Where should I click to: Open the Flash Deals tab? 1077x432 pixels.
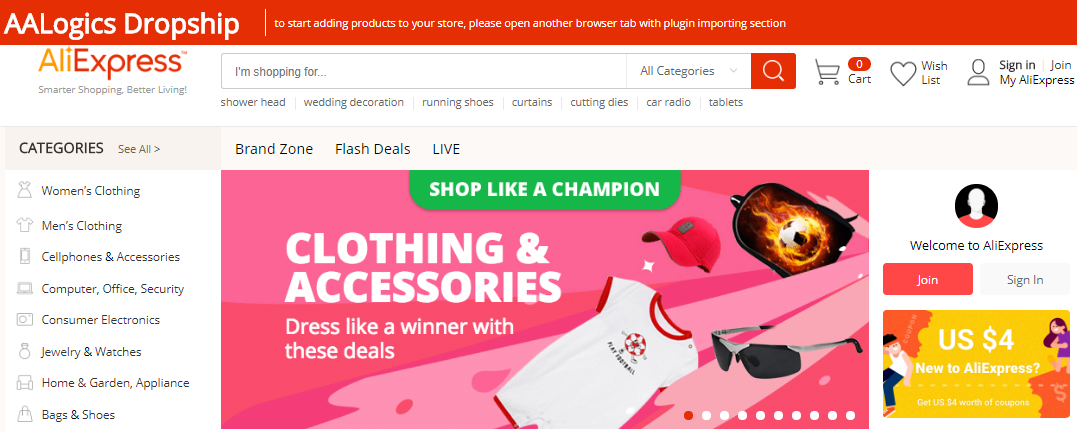(x=372, y=148)
